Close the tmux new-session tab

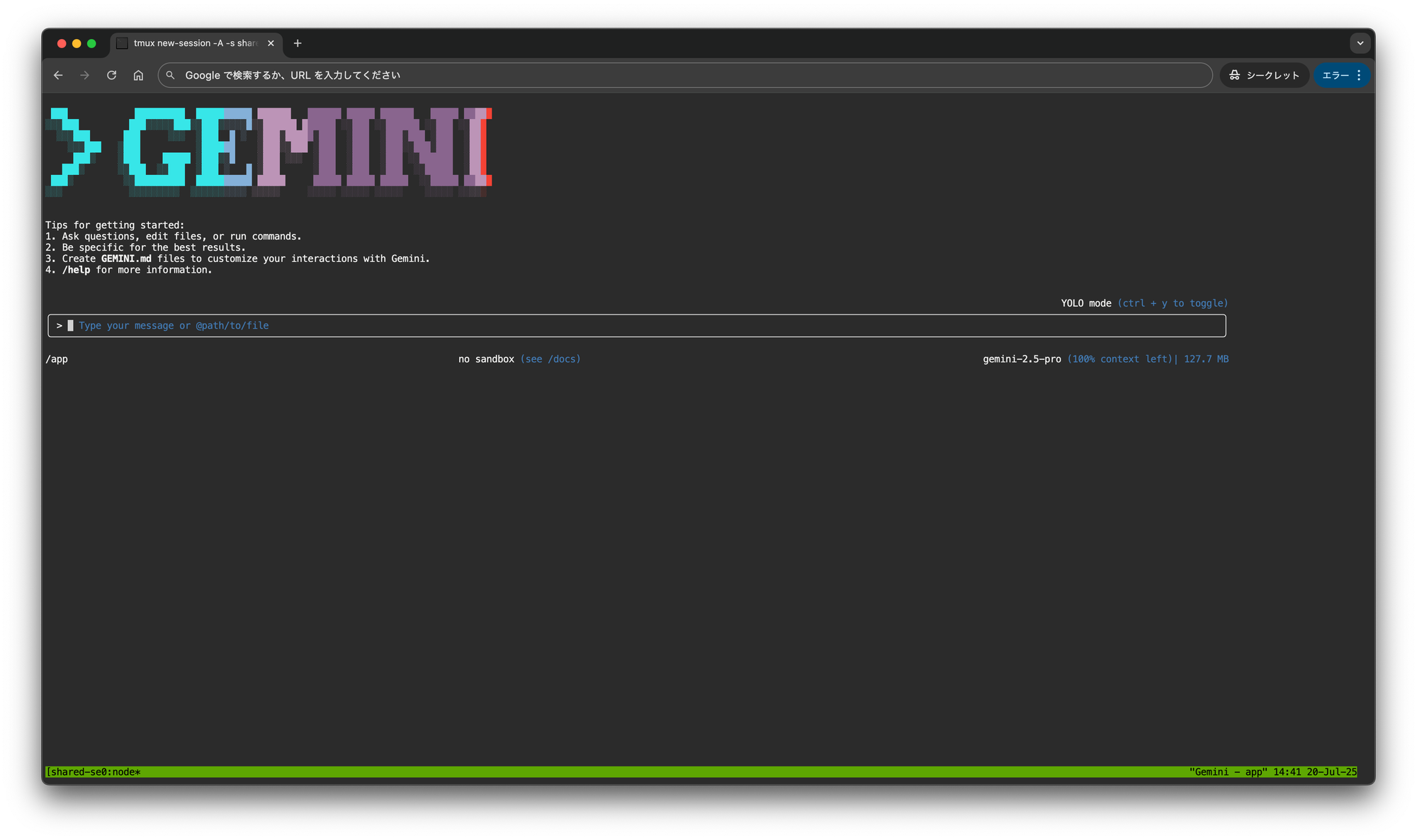pyautogui.click(x=271, y=43)
